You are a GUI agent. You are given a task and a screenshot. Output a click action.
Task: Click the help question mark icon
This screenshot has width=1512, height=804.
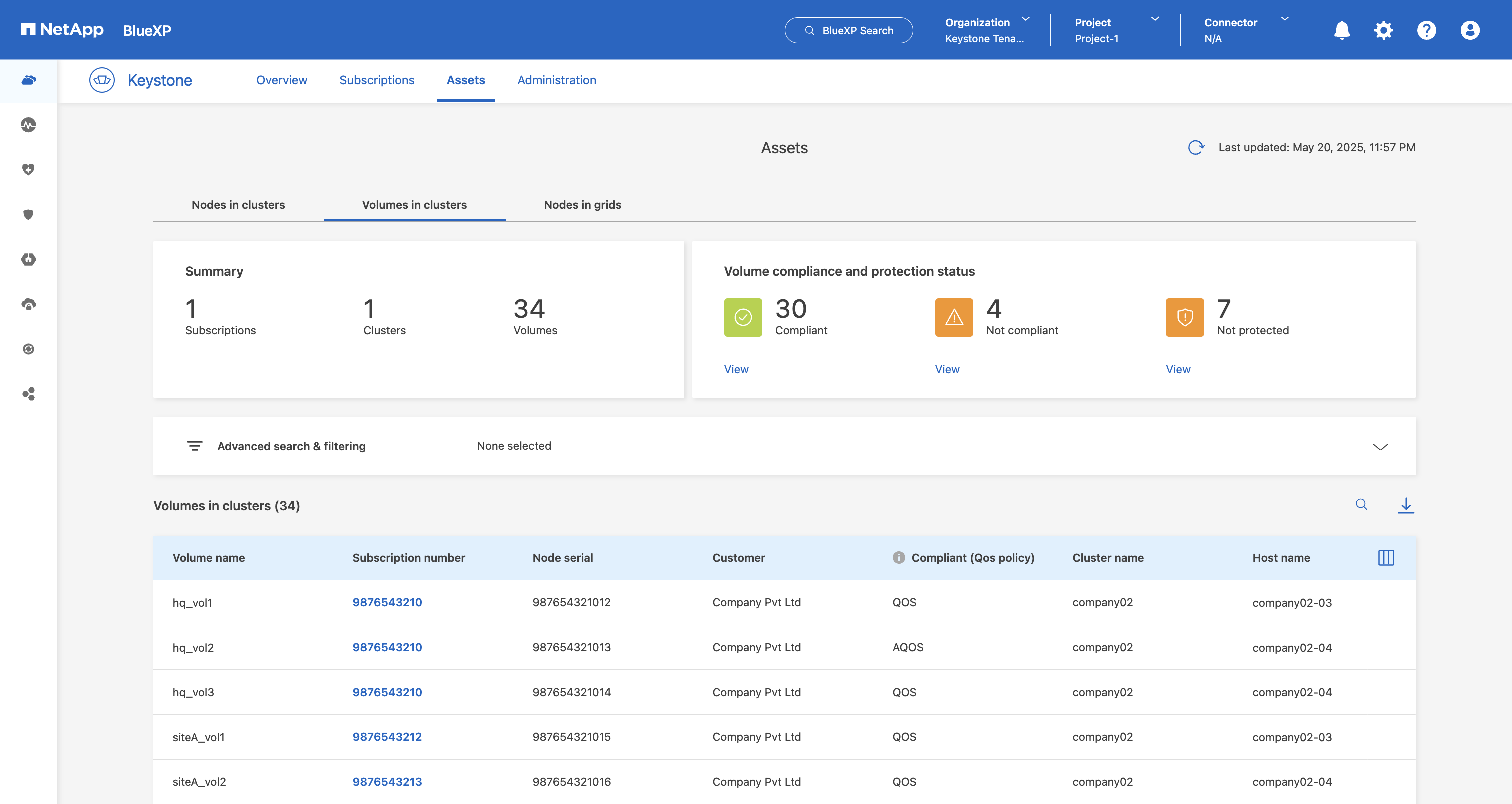tap(1426, 30)
